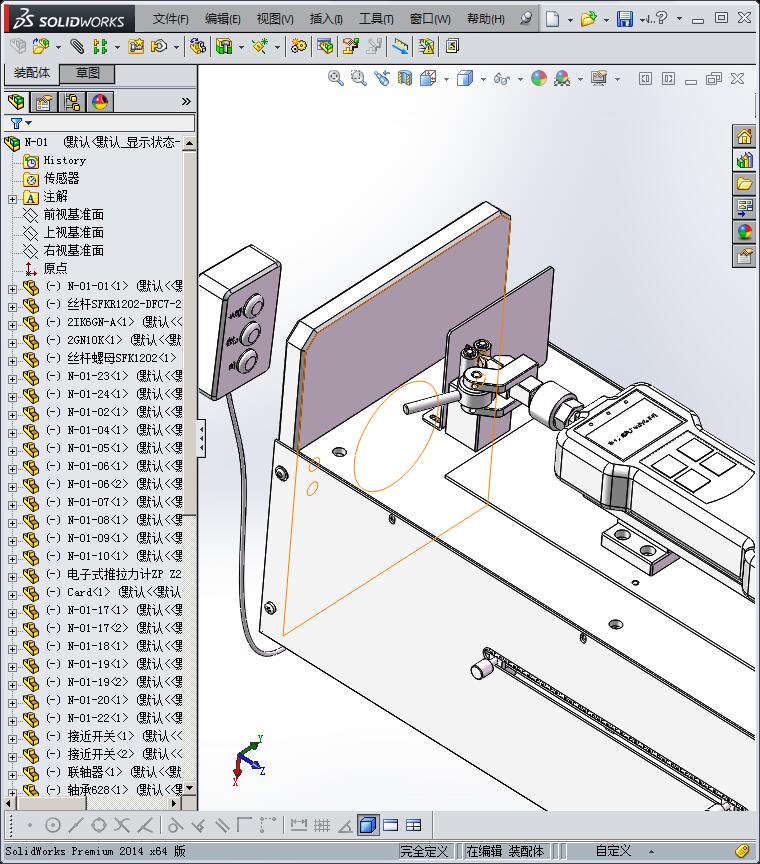Open the View Palette pane

(x=744, y=208)
